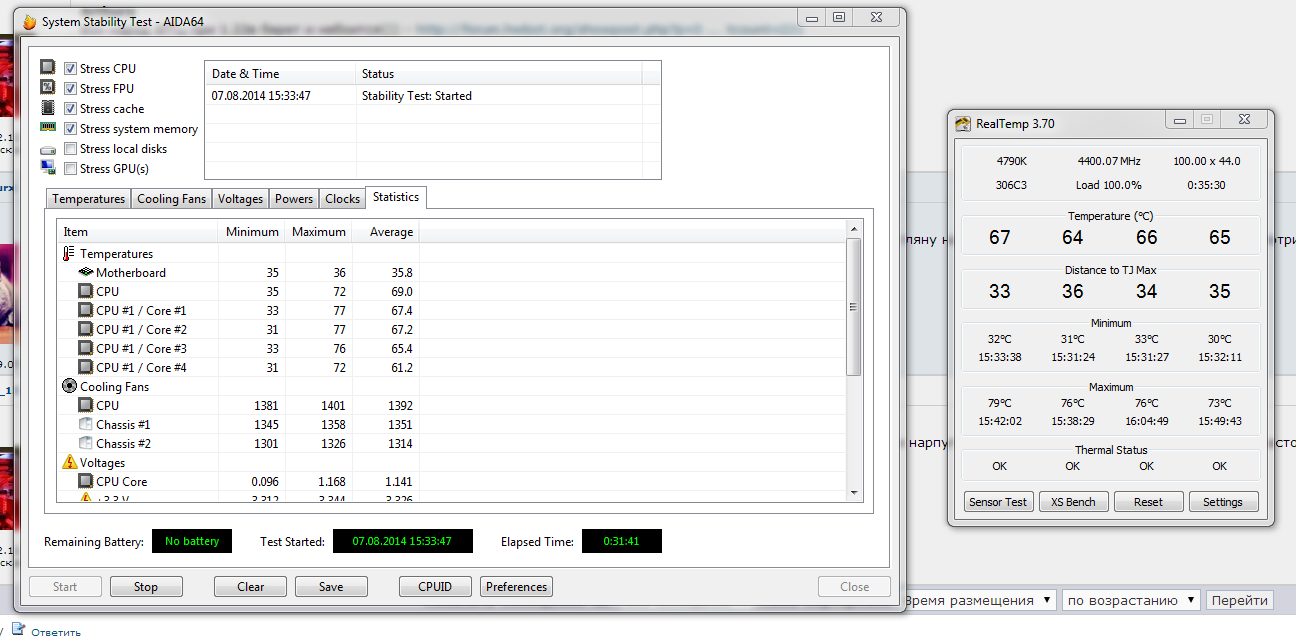Click the statistics list scroll down arrow
The width and height of the screenshot is (1296, 644).
click(853, 492)
